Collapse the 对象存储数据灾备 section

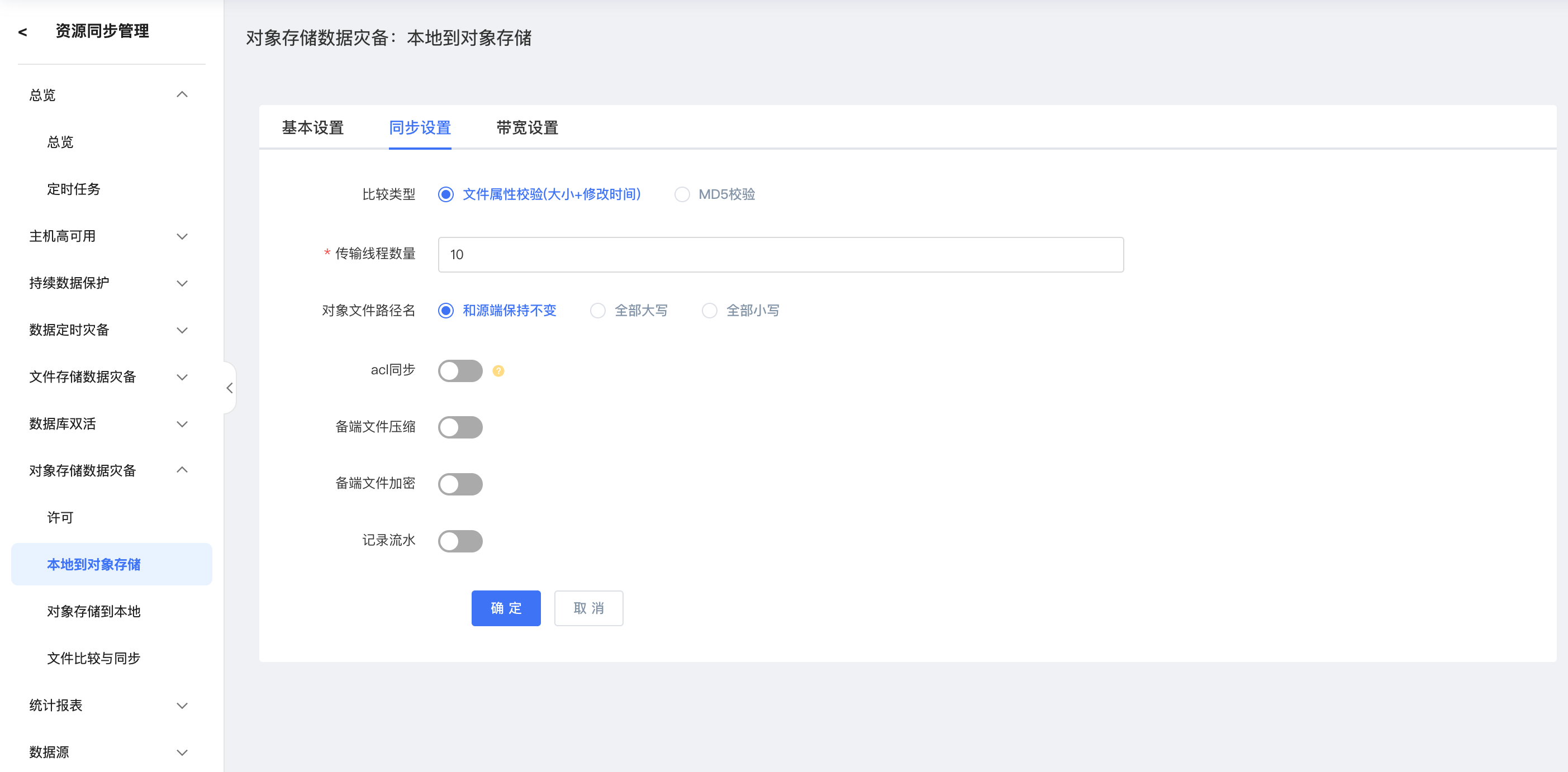182,470
